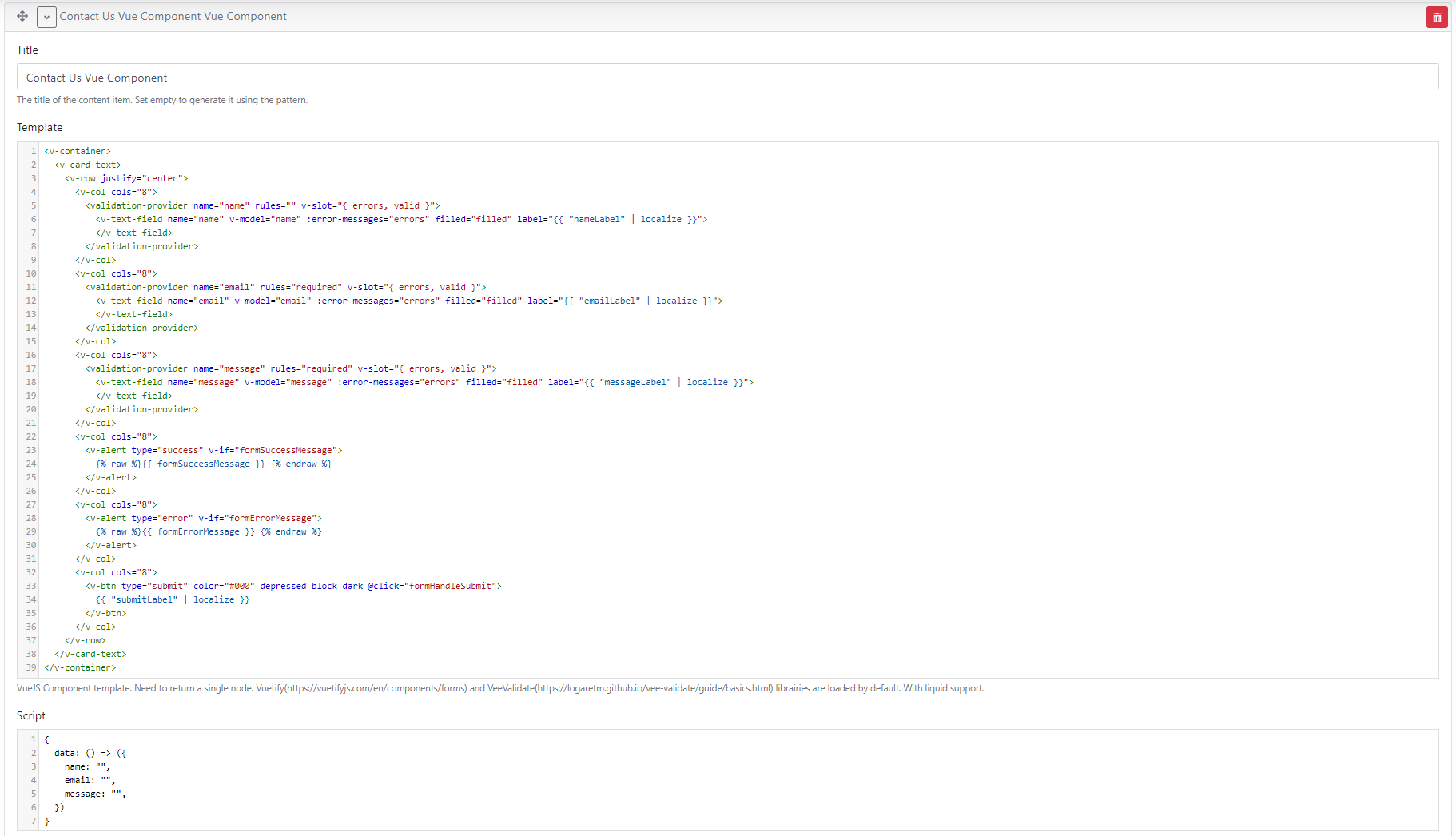Click template gutter line number 23
This screenshot has height=836, width=1456.
(x=31, y=450)
